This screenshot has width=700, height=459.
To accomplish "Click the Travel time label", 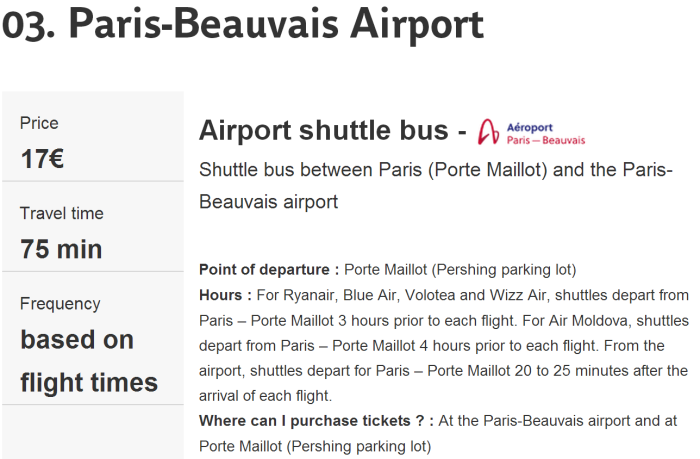I will tap(62, 213).
